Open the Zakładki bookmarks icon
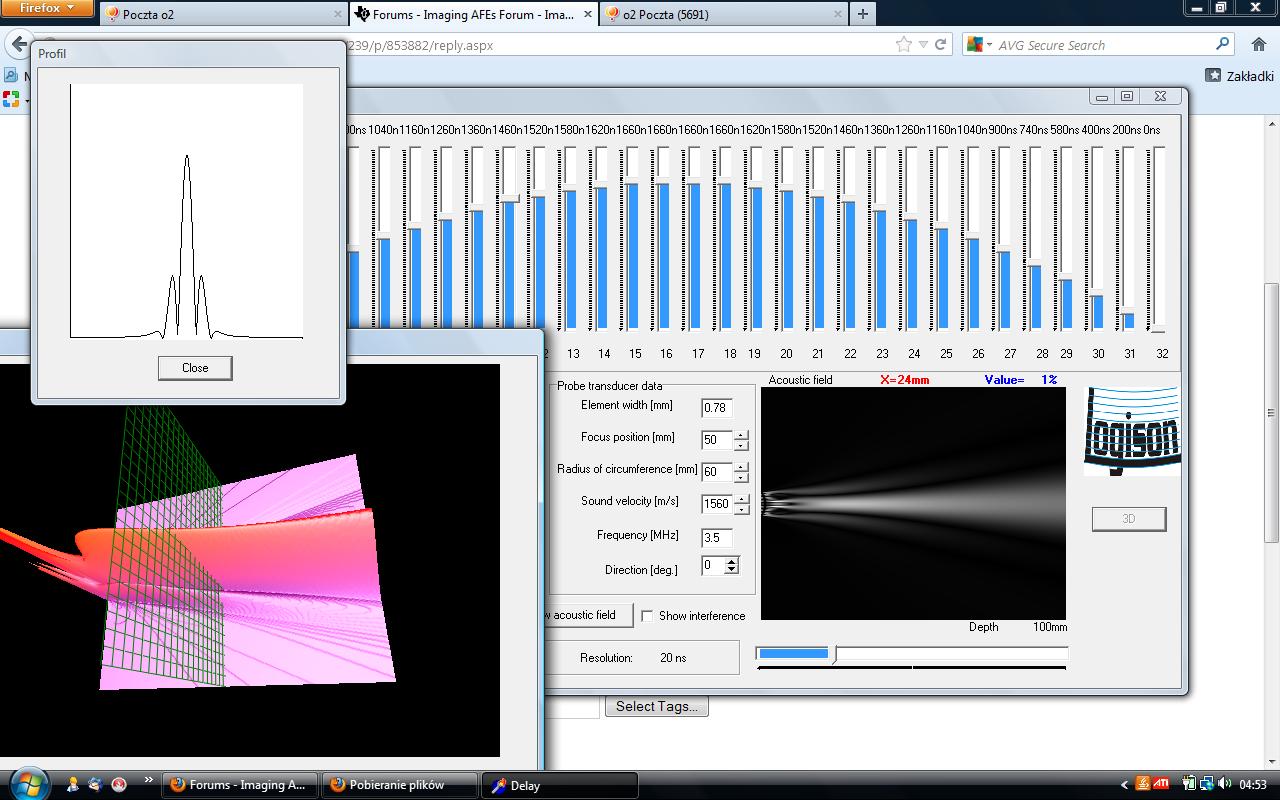 coord(1213,75)
